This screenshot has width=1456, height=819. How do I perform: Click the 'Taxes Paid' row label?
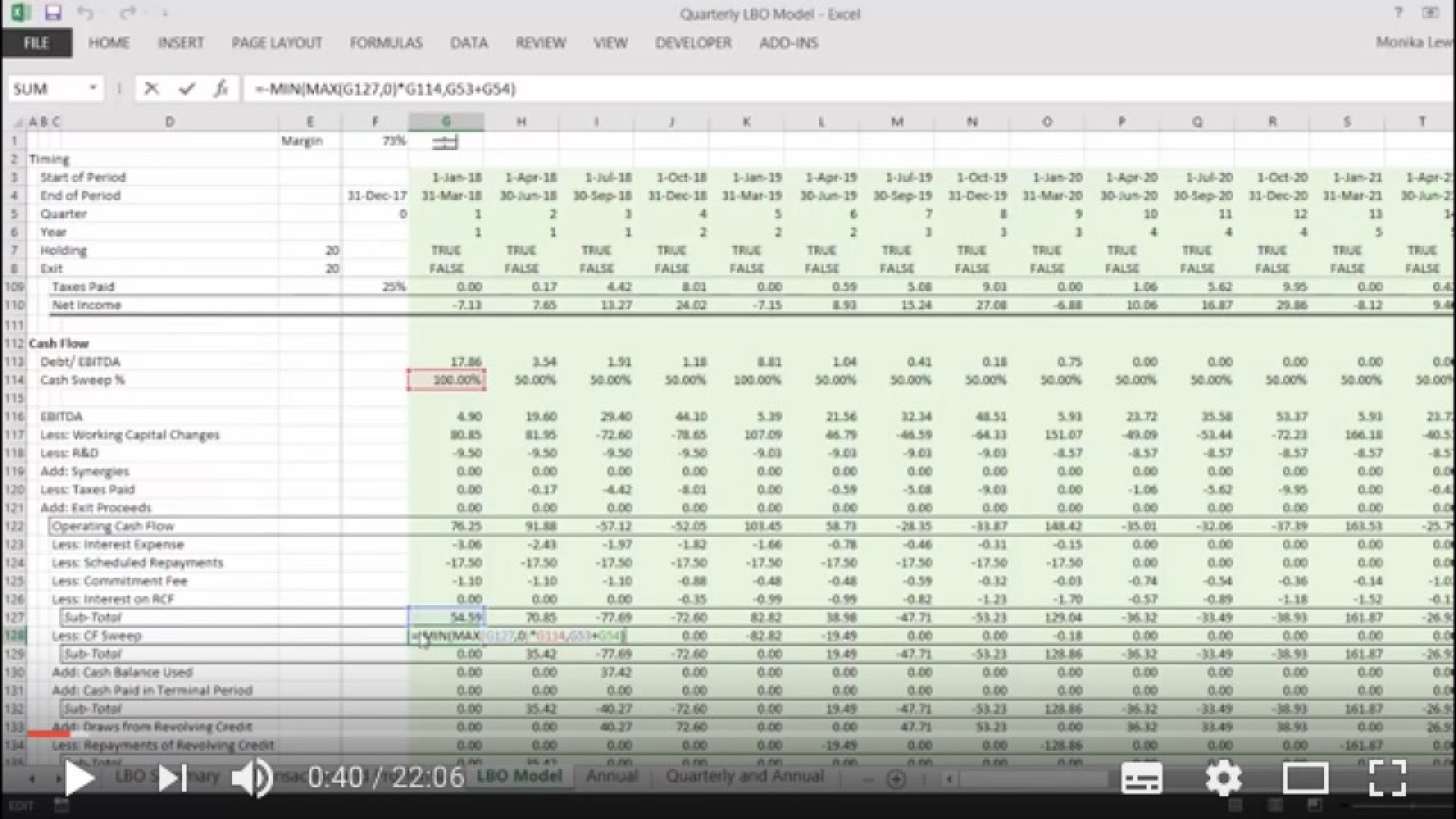(83, 287)
